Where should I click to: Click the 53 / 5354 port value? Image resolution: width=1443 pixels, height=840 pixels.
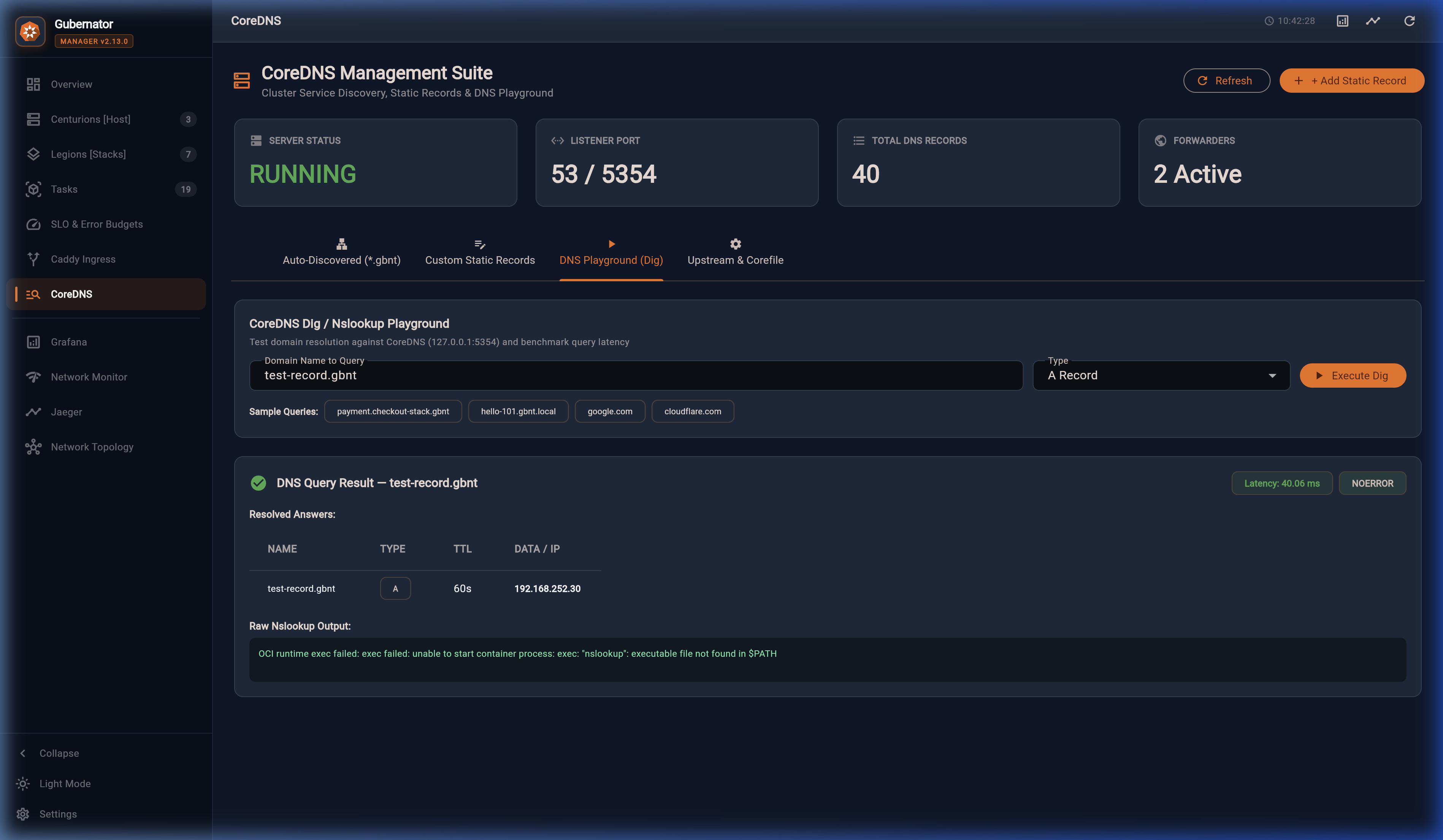point(604,174)
